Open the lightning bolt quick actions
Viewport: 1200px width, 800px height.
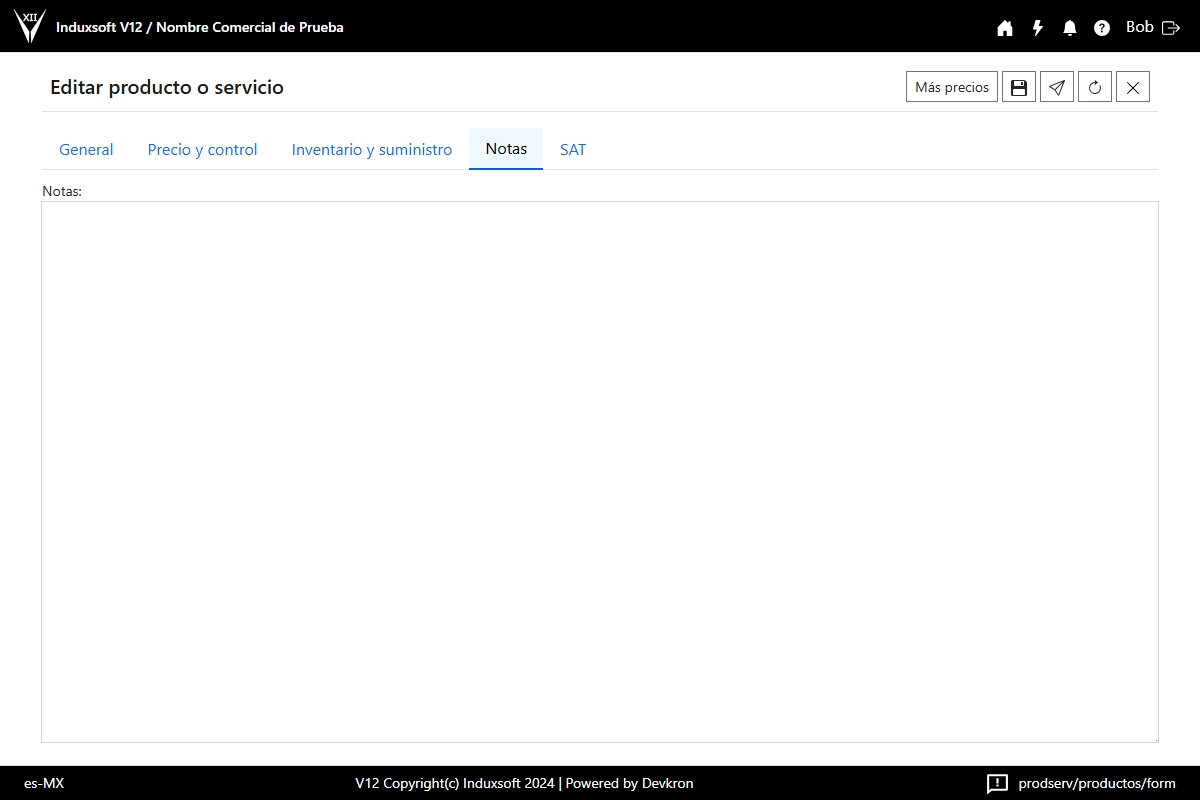[x=1038, y=28]
